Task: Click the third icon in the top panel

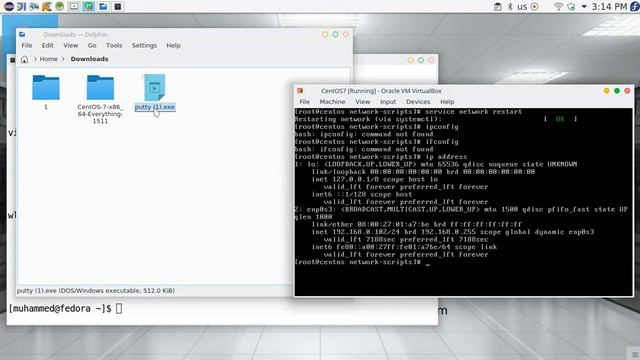Action: [x=34, y=6]
